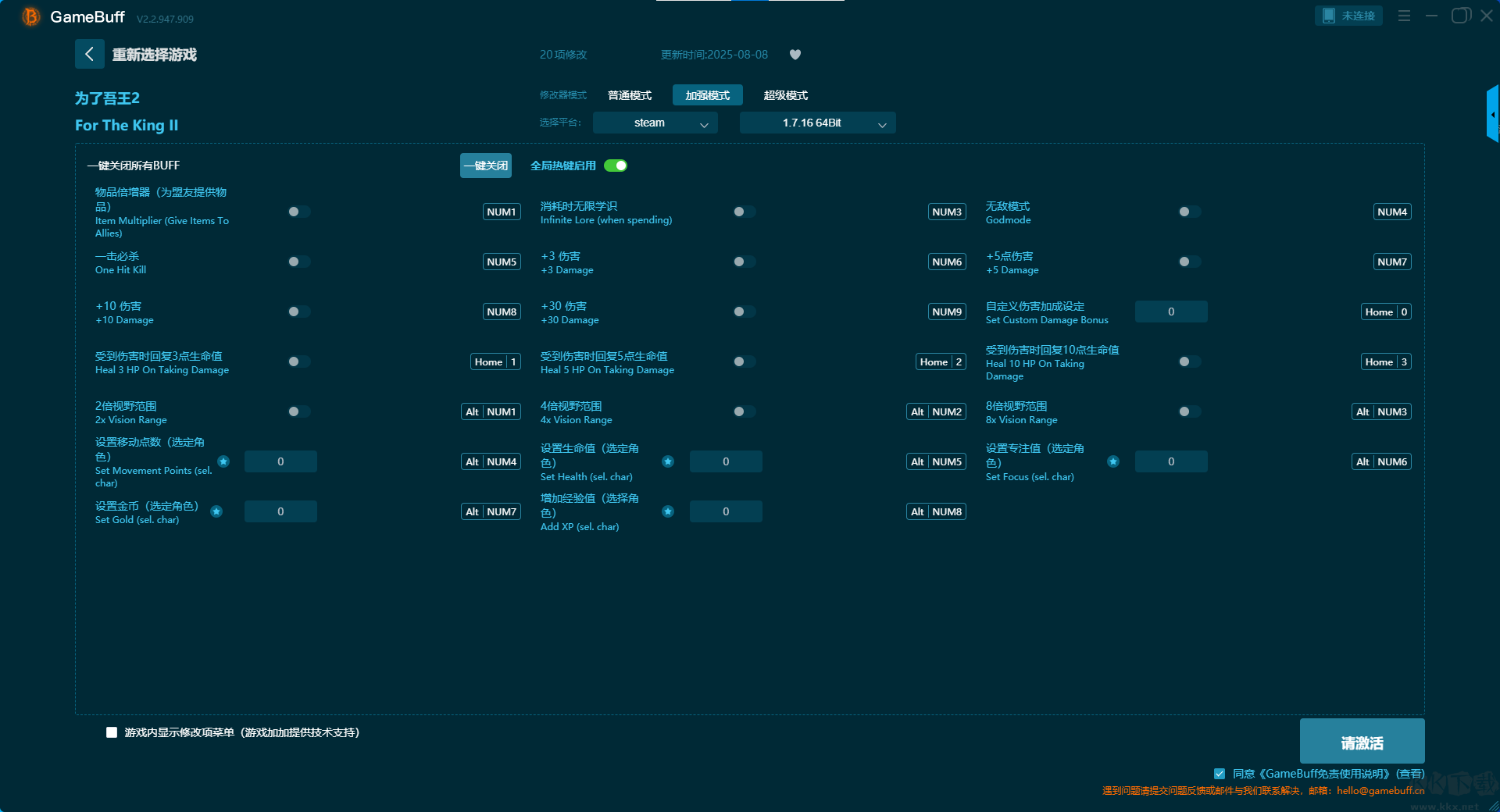Turn on Godmode toggle
The width and height of the screenshot is (1500, 812).
coord(1190,212)
